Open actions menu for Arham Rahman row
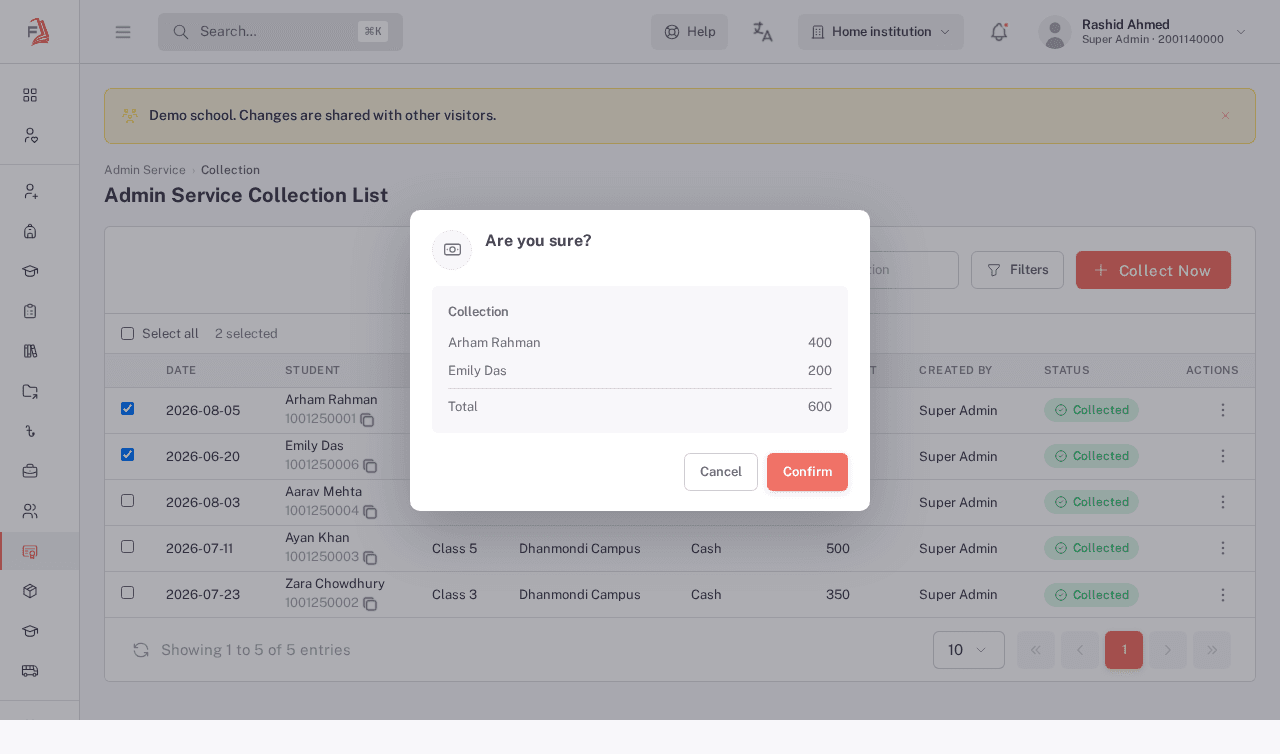Image resolution: width=1280 pixels, height=754 pixels. (1222, 410)
